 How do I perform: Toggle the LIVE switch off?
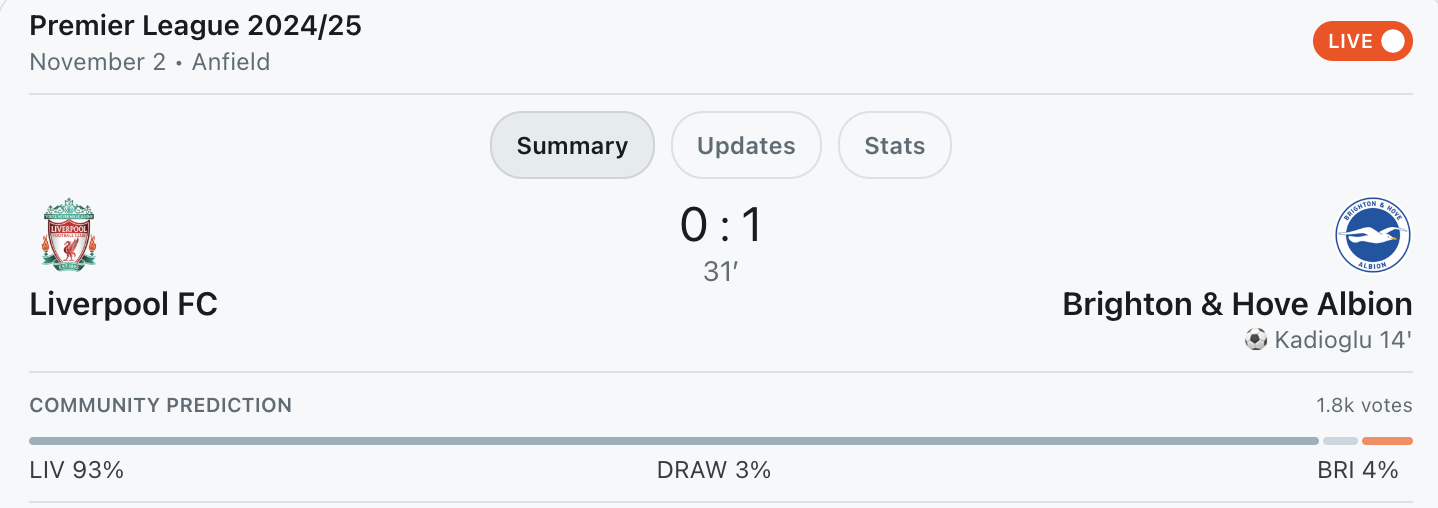pyautogui.click(x=1362, y=41)
